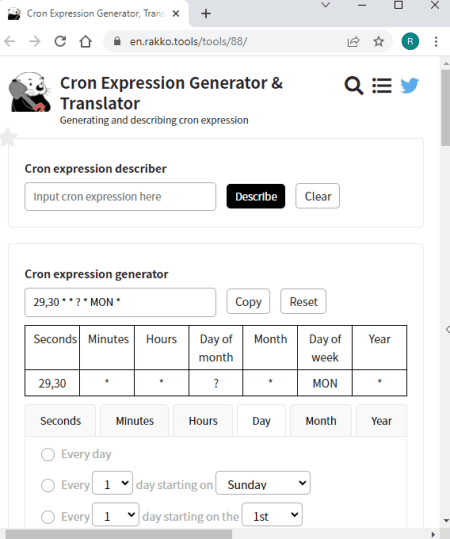Click the cron expression describer input field

click(120, 196)
